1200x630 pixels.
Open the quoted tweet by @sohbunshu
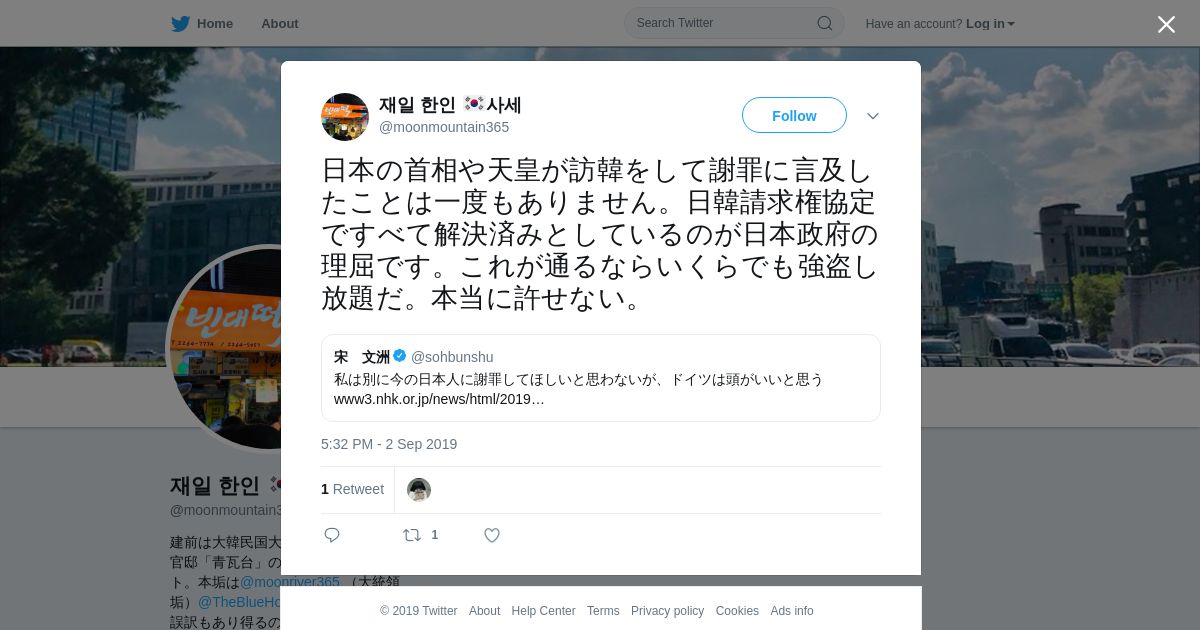tap(600, 378)
